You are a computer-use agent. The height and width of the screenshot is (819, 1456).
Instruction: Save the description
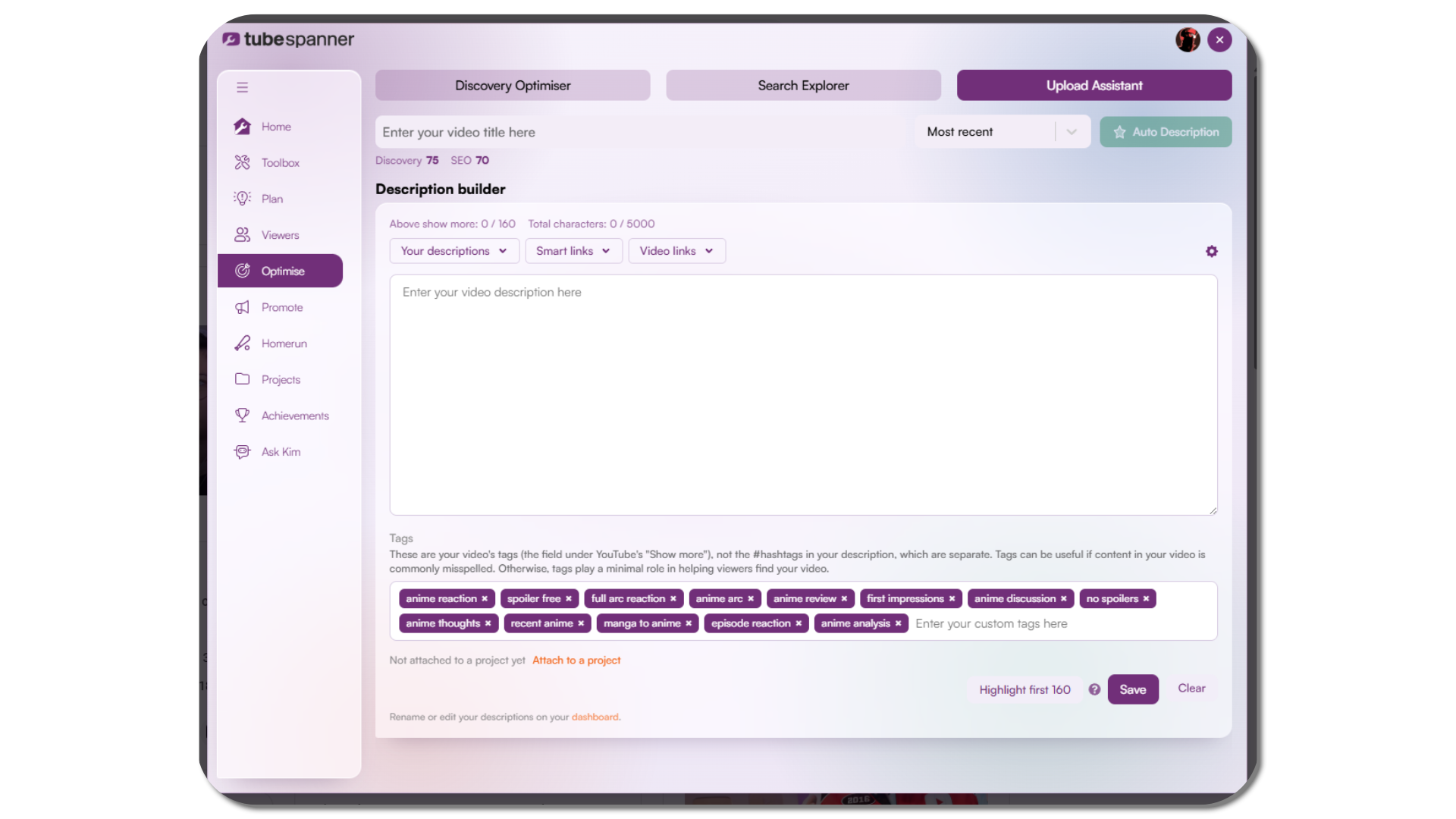pos(1133,689)
